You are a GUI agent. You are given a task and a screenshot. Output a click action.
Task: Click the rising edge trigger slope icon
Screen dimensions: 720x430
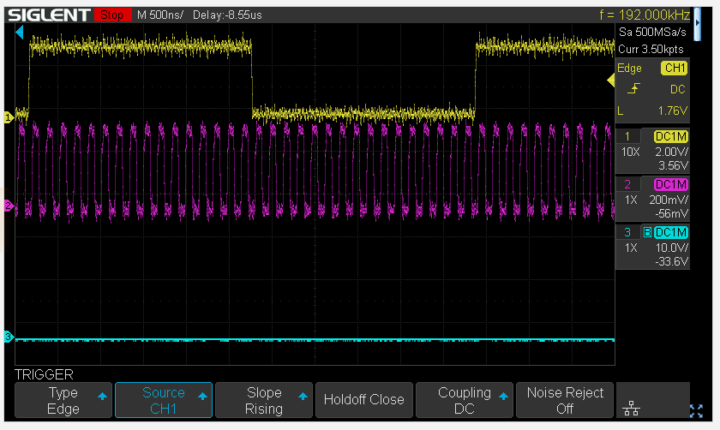(634, 89)
